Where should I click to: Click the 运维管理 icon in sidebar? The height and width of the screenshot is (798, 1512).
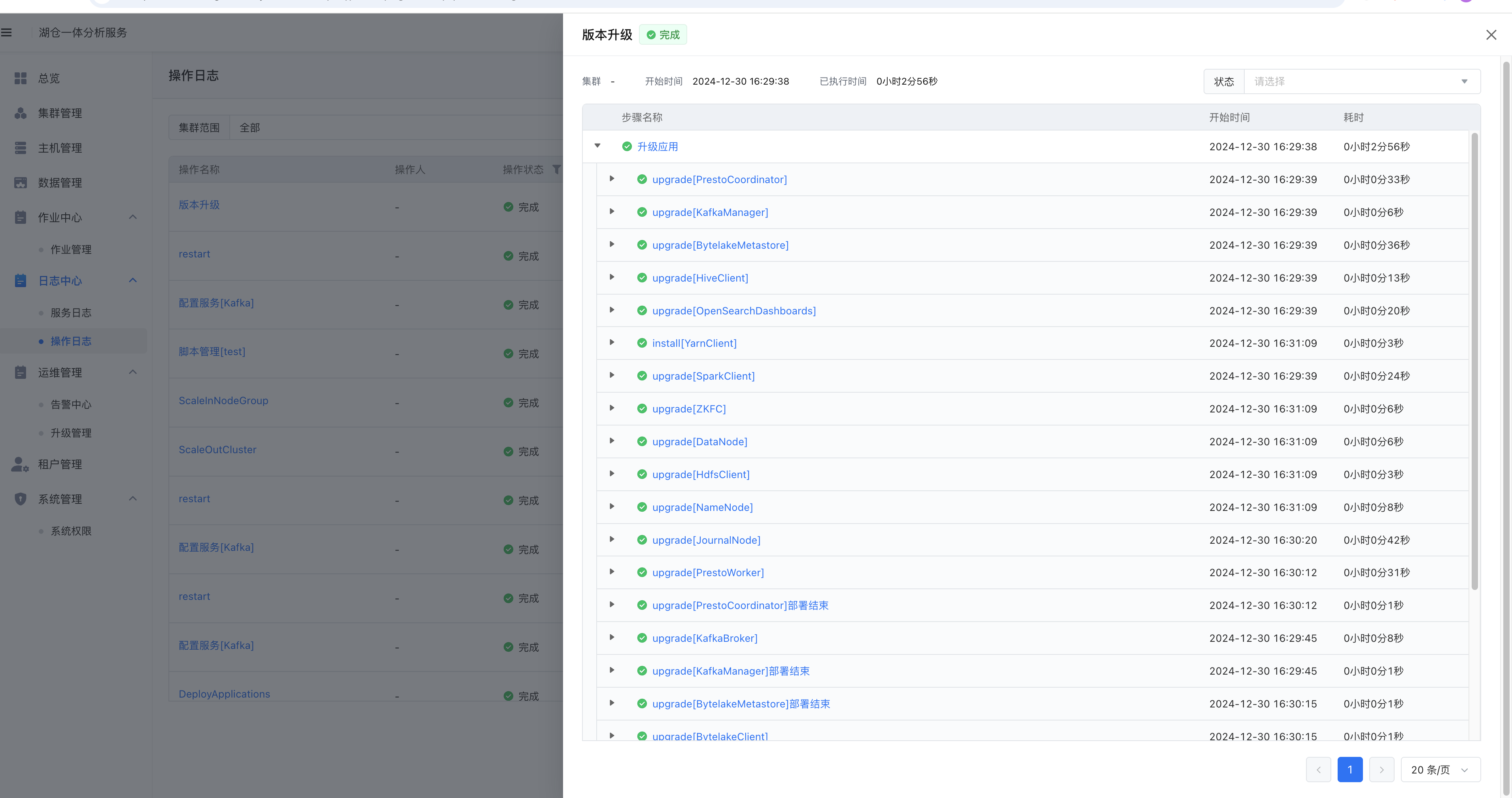click(21, 372)
